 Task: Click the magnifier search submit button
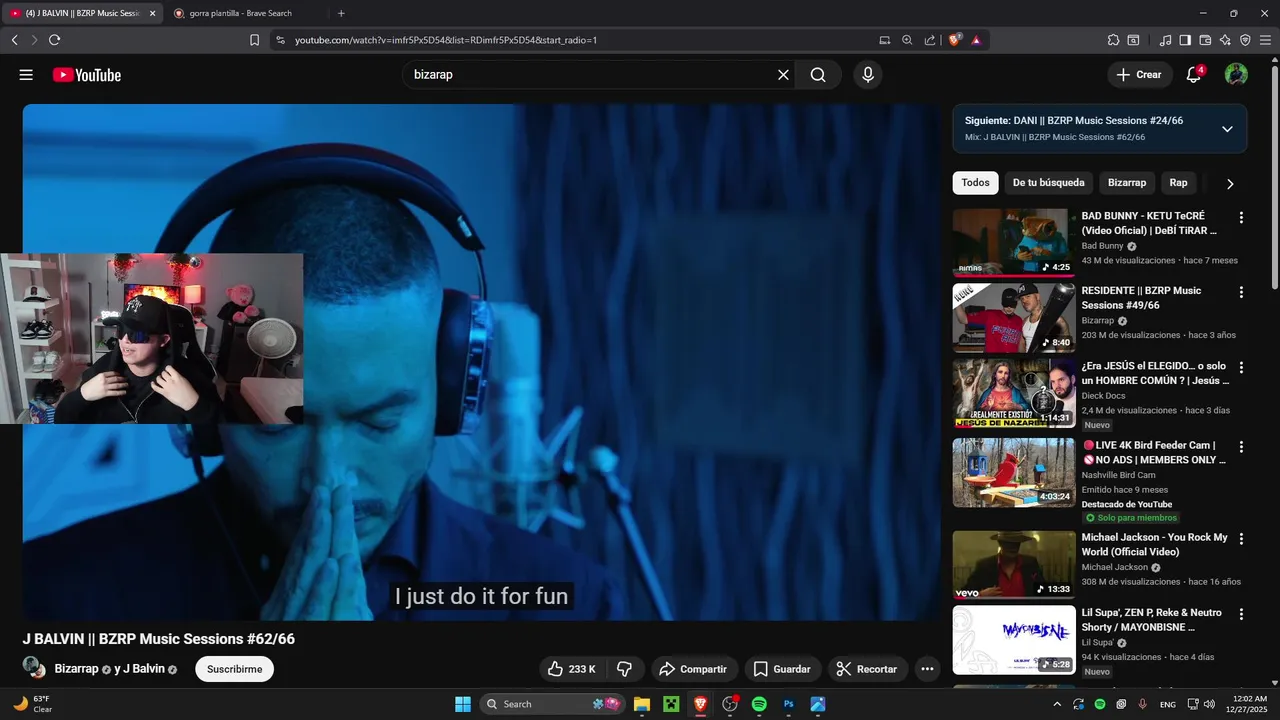tap(818, 75)
